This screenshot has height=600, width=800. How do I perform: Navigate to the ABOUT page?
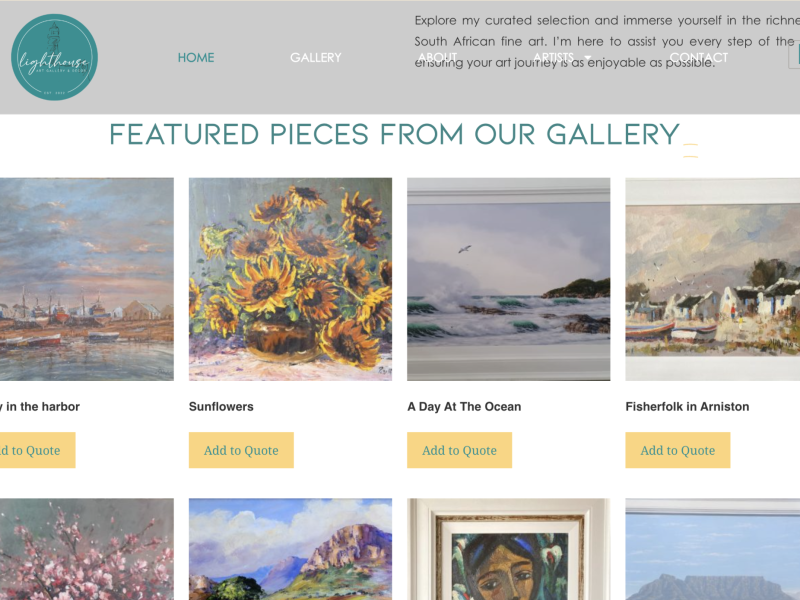(x=437, y=57)
